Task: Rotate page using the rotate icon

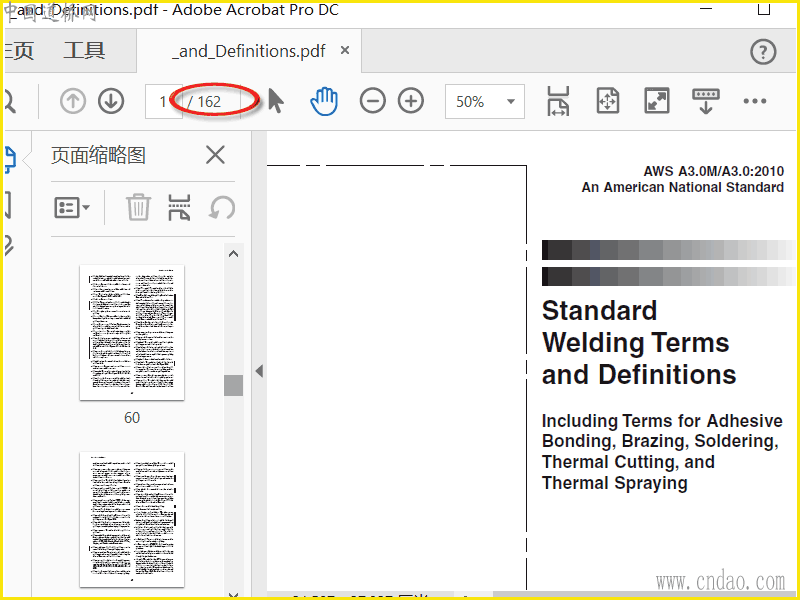Action: (x=221, y=208)
